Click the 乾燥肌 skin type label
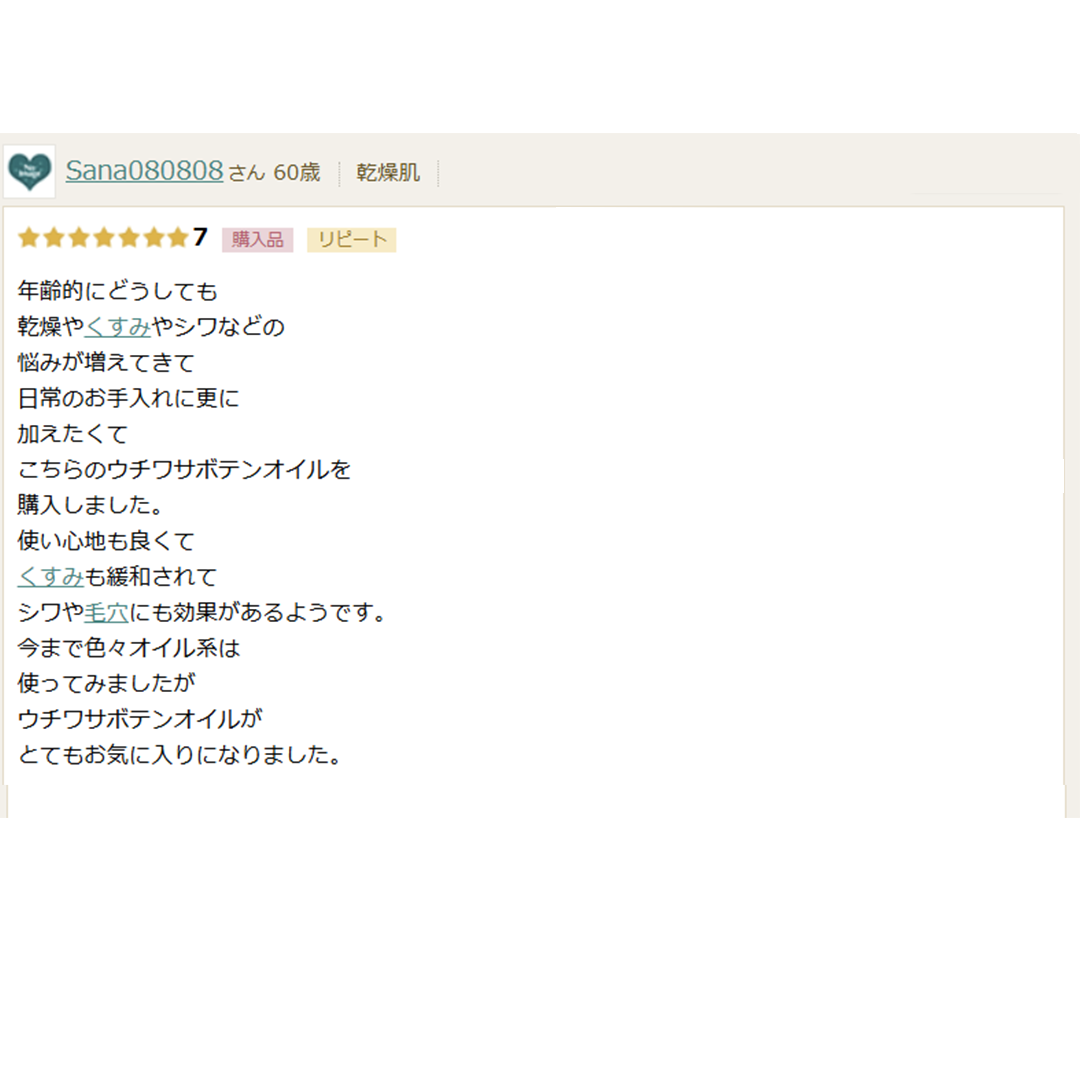Viewport: 1080px width, 1080px height. pyautogui.click(x=388, y=172)
